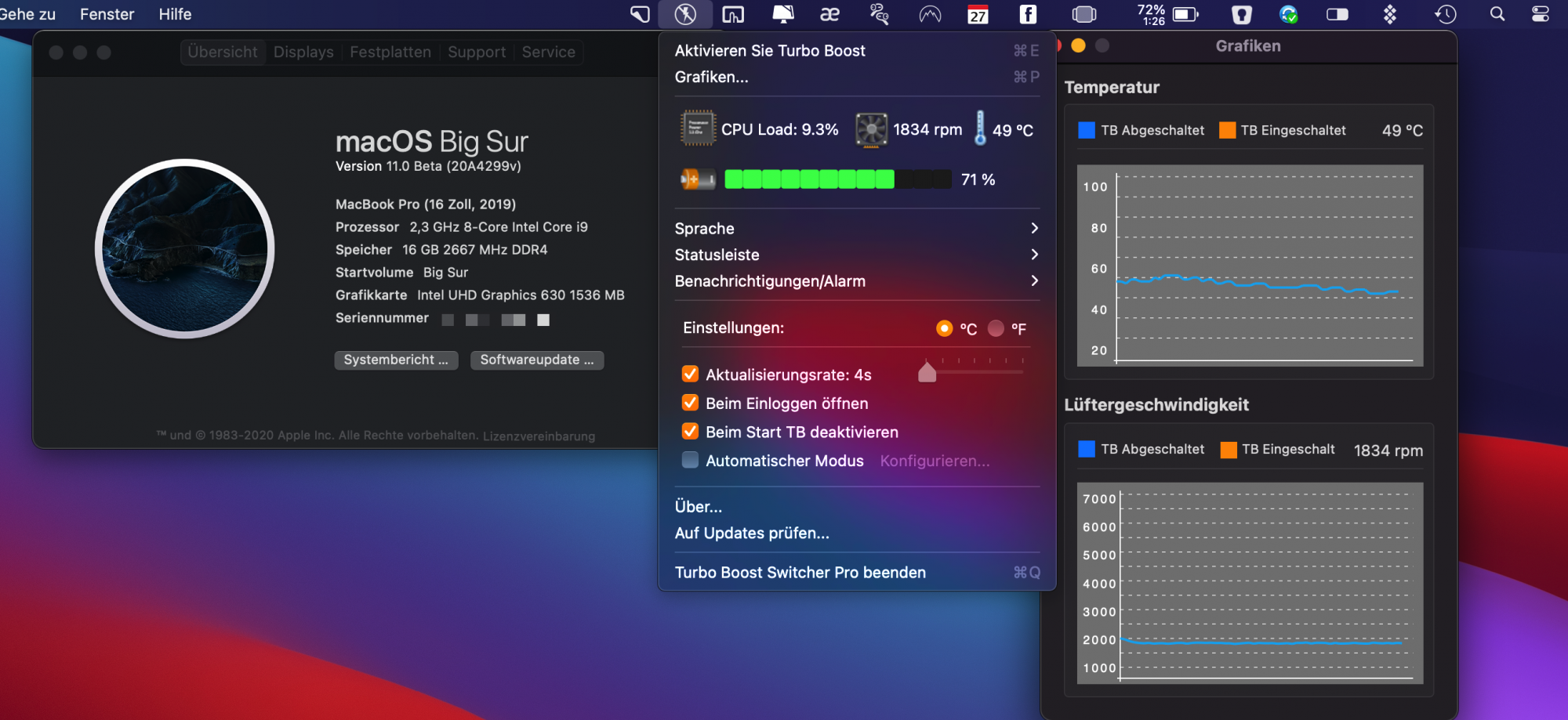Open Grafiken... menu entry

tap(857, 77)
